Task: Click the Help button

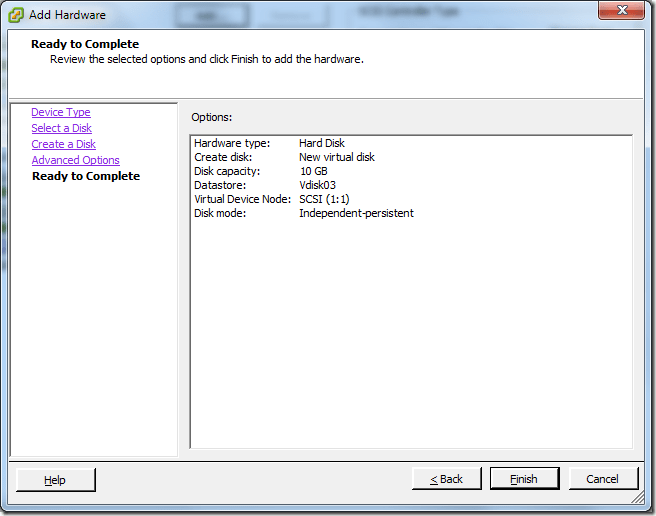Action: pyautogui.click(x=55, y=480)
